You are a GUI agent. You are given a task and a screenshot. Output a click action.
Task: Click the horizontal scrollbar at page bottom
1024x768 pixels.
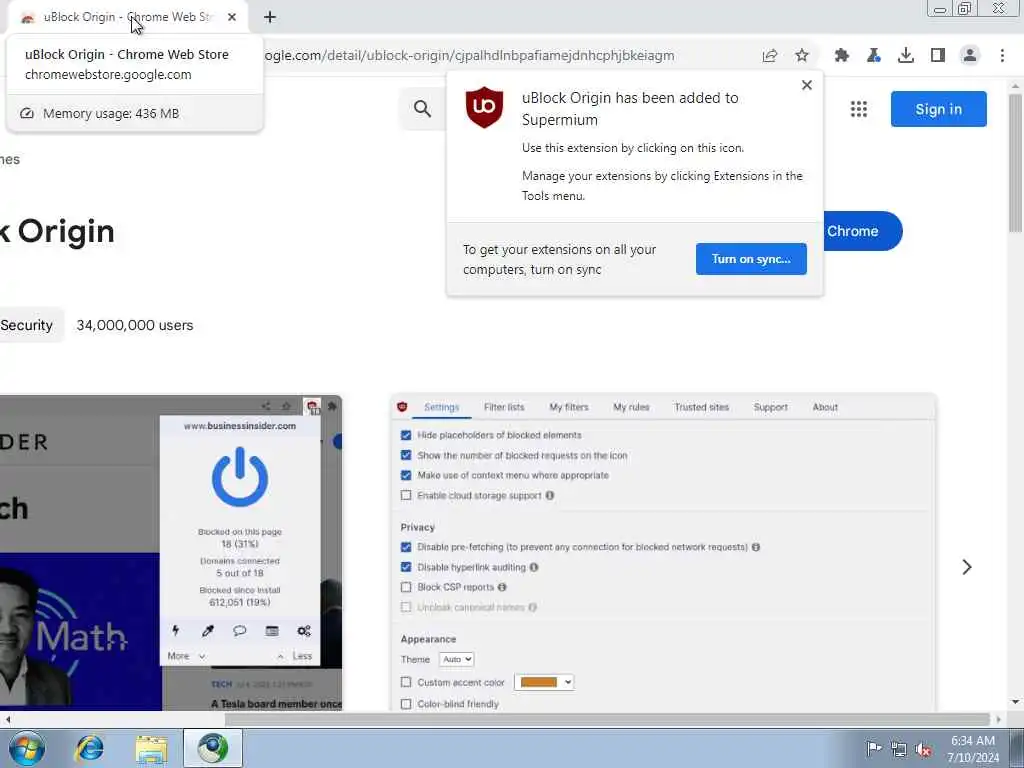[x=607, y=719]
